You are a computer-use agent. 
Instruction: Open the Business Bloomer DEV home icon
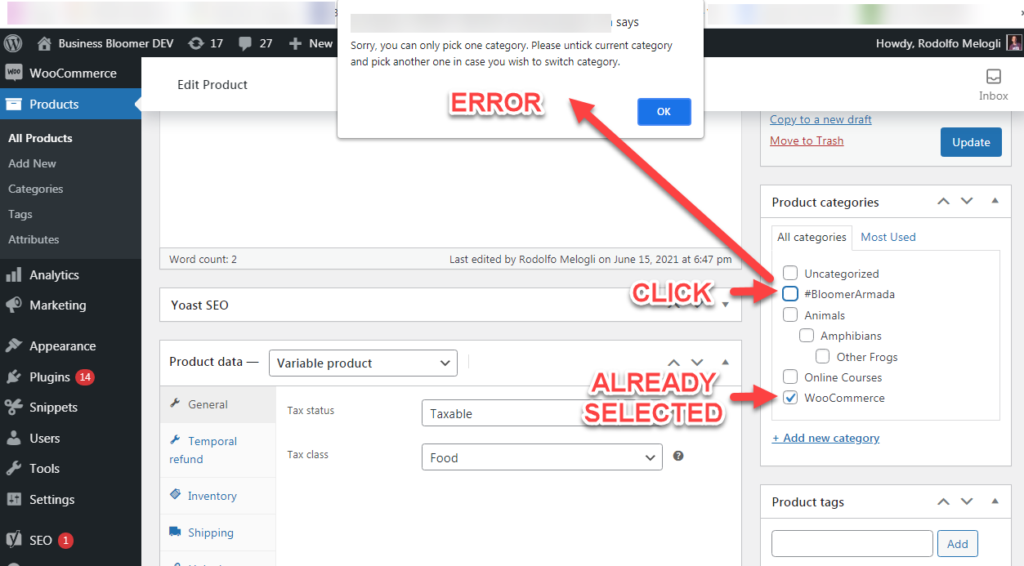(x=44, y=44)
